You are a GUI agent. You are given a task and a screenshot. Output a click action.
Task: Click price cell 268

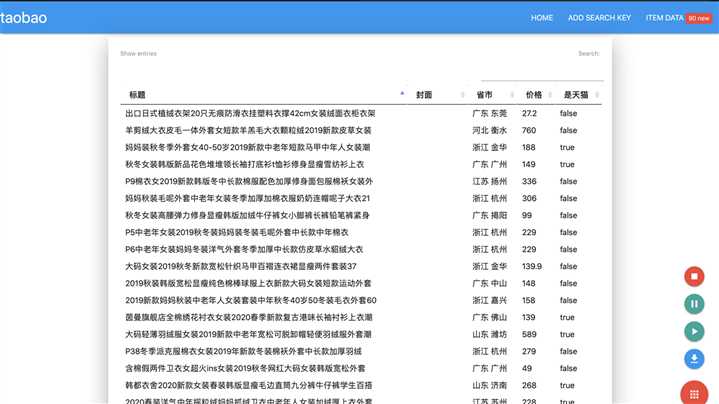[529, 385]
